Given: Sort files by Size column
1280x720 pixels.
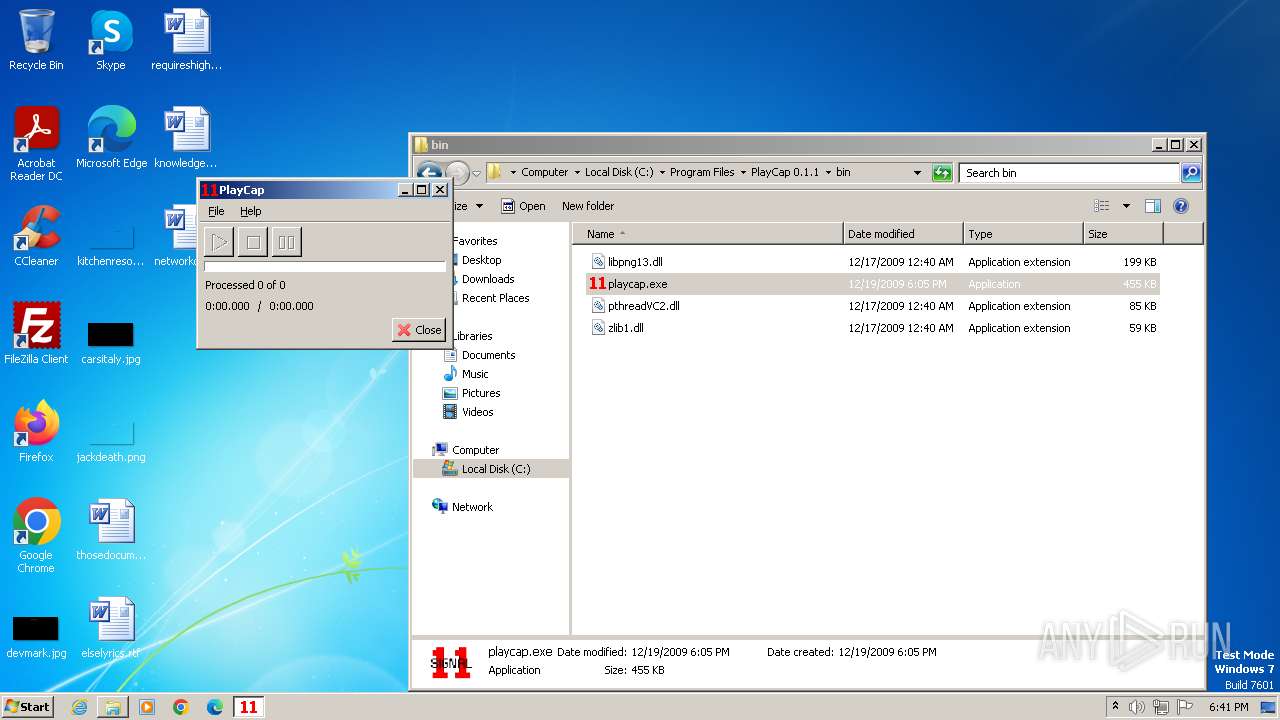Looking at the screenshot, I should [1123, 234].
